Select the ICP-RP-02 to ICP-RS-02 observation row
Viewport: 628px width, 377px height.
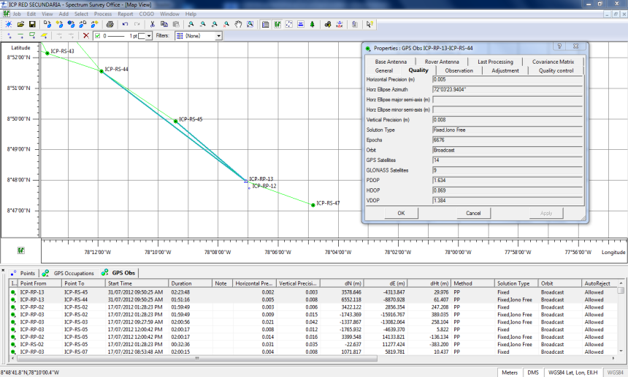(x=314, y=307)
